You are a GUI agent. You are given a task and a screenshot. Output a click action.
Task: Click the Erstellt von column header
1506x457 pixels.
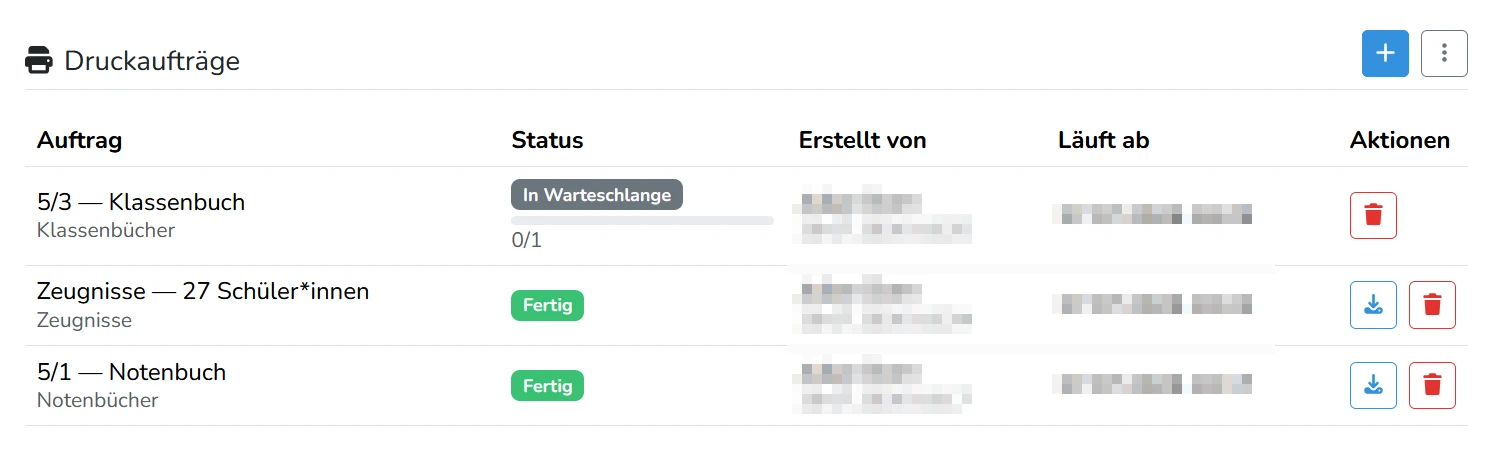(862, 140)
